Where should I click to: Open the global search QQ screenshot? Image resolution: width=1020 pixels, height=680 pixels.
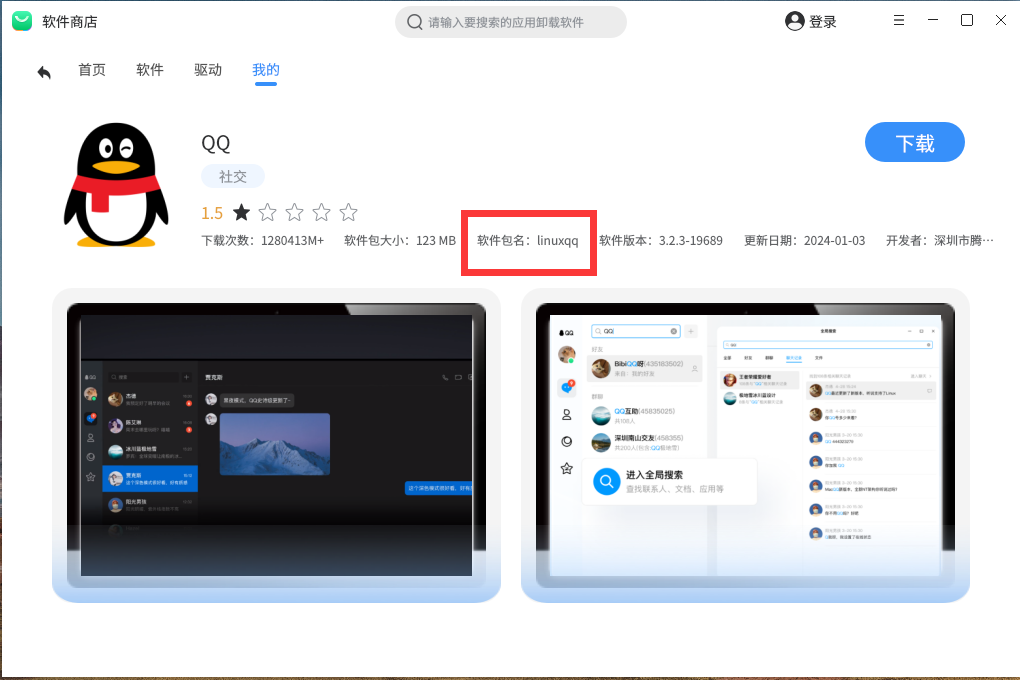pos(745,445)
